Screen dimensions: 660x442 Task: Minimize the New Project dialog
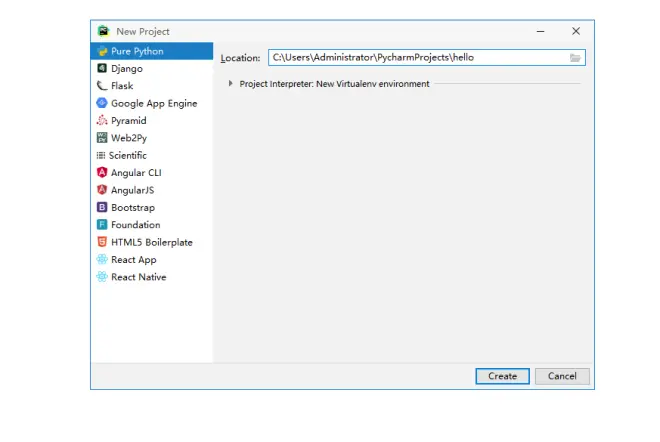[x=540, y=31]
